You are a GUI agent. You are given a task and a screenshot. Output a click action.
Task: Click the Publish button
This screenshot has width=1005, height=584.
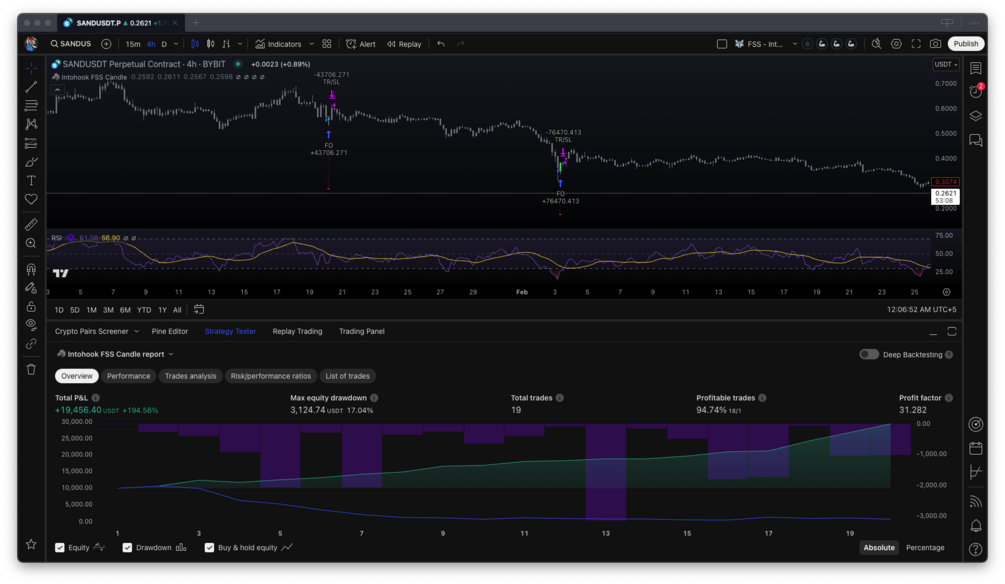click(965, 44)
